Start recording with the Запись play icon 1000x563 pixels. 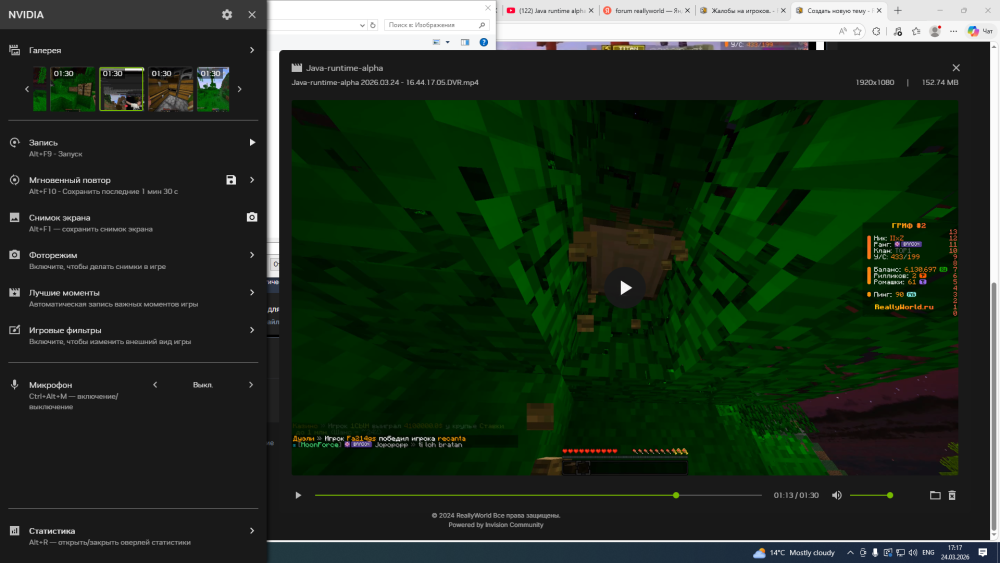pos(252,143)
